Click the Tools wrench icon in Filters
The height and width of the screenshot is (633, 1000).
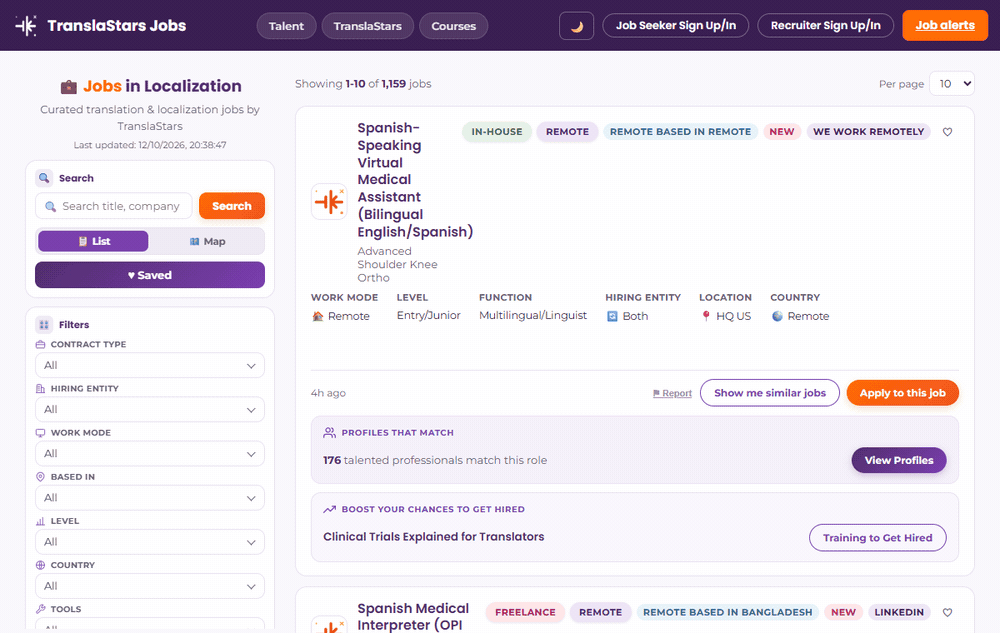click(x=40, y=609)
